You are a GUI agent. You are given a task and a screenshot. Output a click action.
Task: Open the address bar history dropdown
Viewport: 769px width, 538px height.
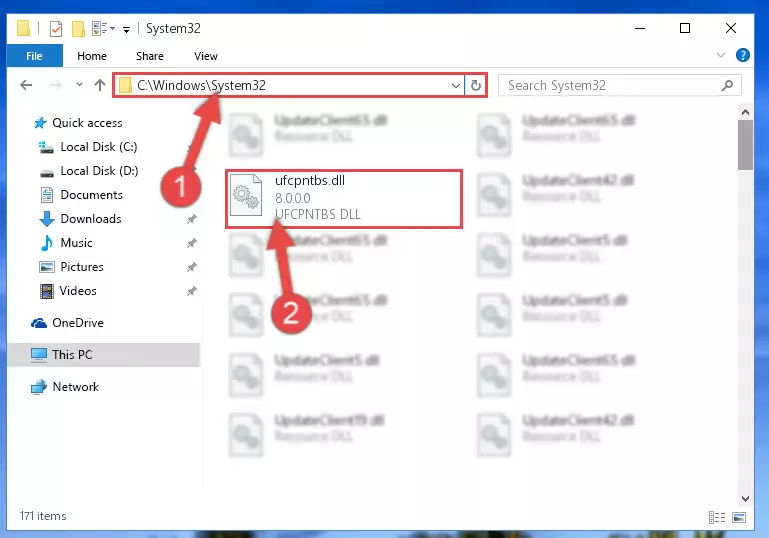click(456, 86)
